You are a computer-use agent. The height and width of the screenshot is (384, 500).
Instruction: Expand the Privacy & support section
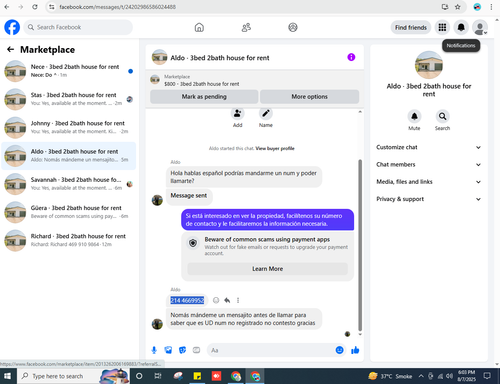(x=429, y=199)
